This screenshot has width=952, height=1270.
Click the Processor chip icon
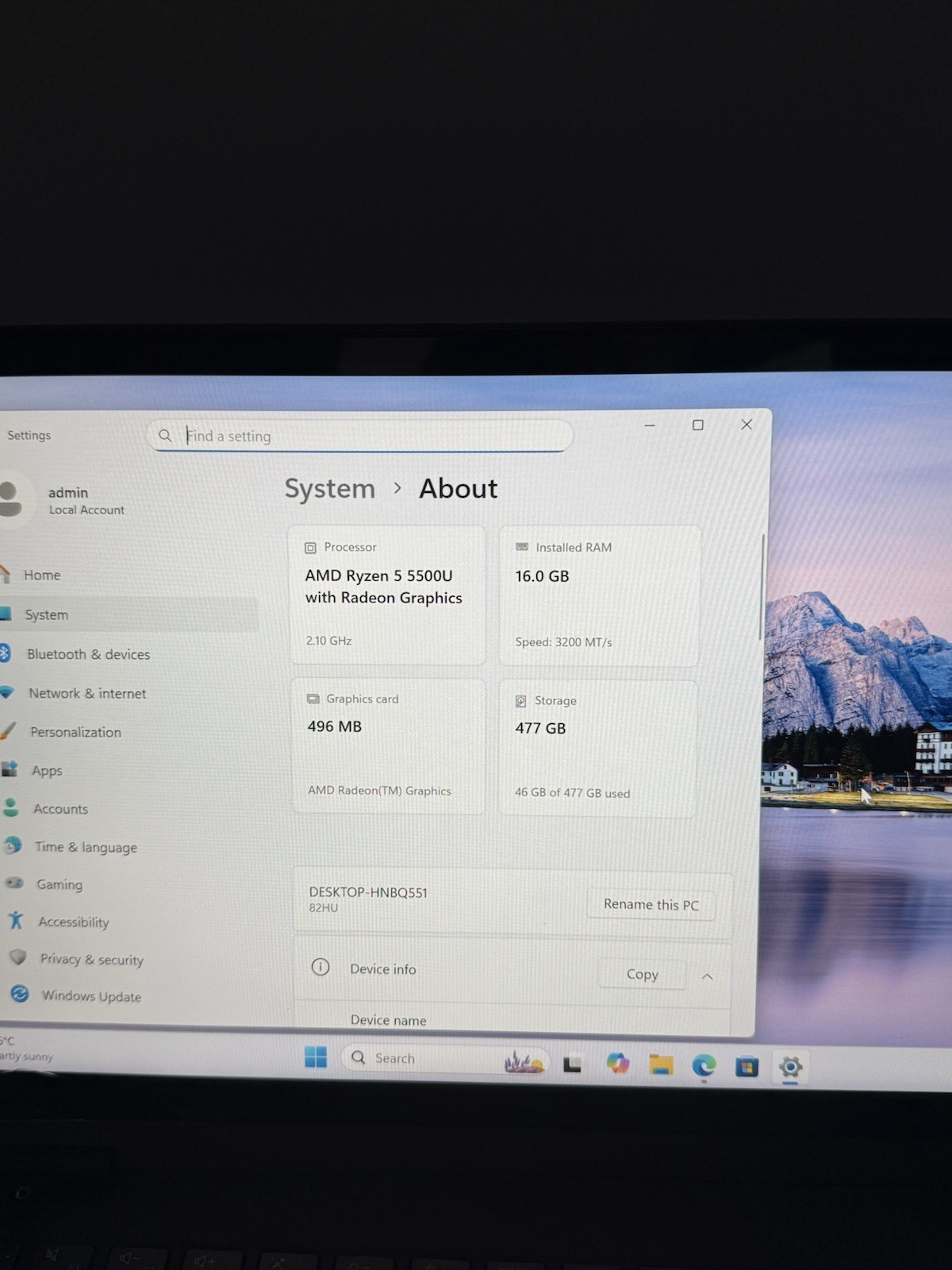pos(311,548)
